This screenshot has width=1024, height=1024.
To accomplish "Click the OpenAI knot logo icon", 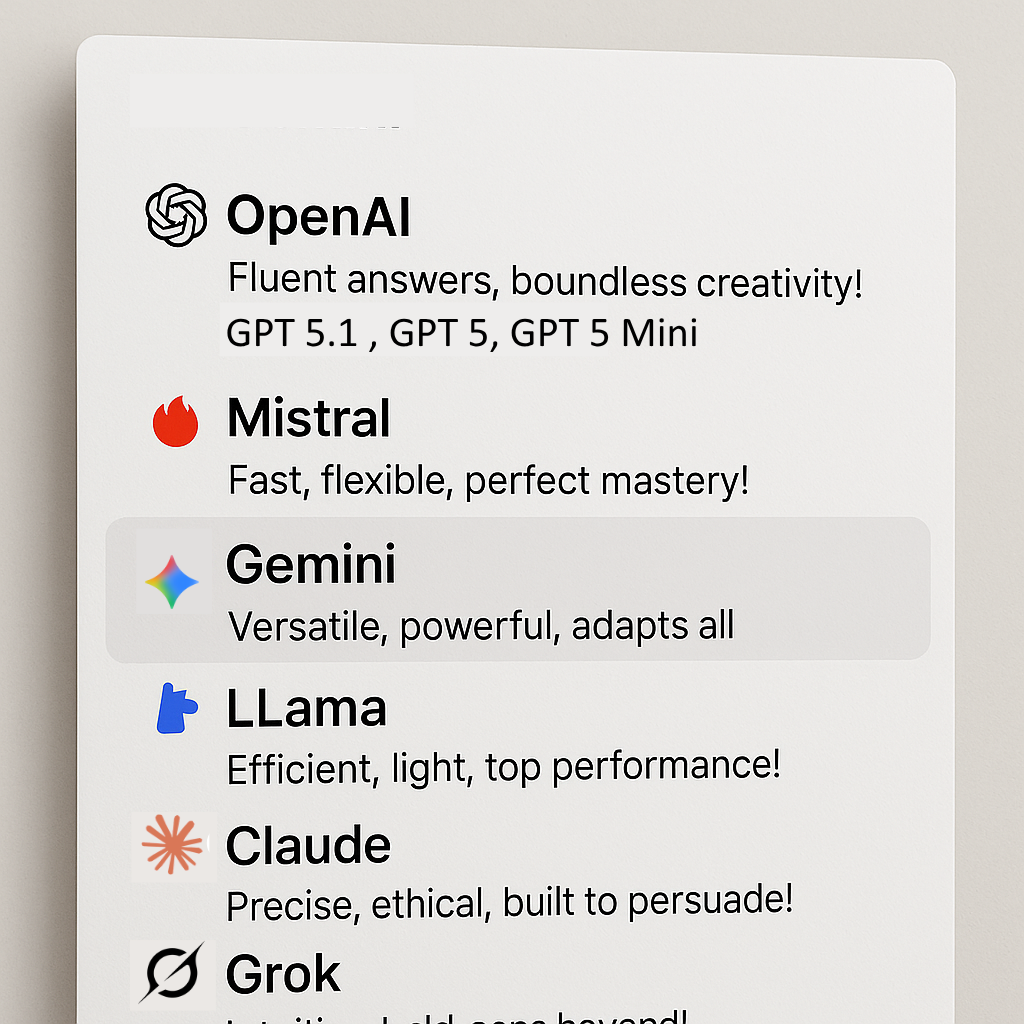I will pyautogui.click(x=176, y=215).
